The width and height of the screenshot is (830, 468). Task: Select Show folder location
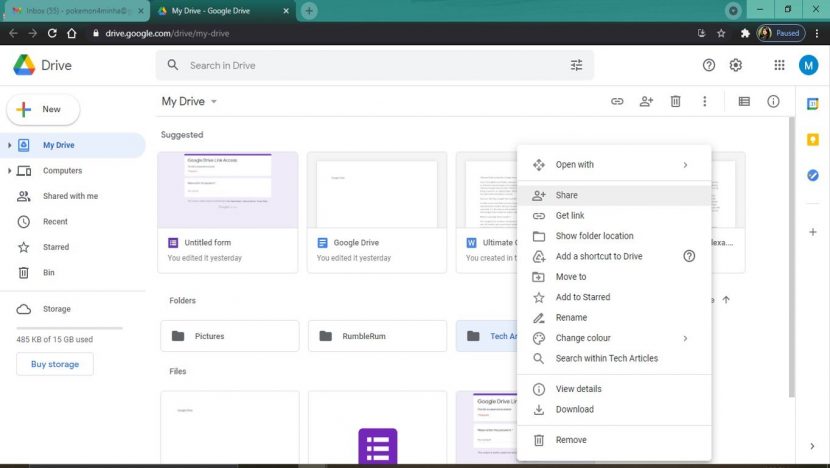pos(614,236)
